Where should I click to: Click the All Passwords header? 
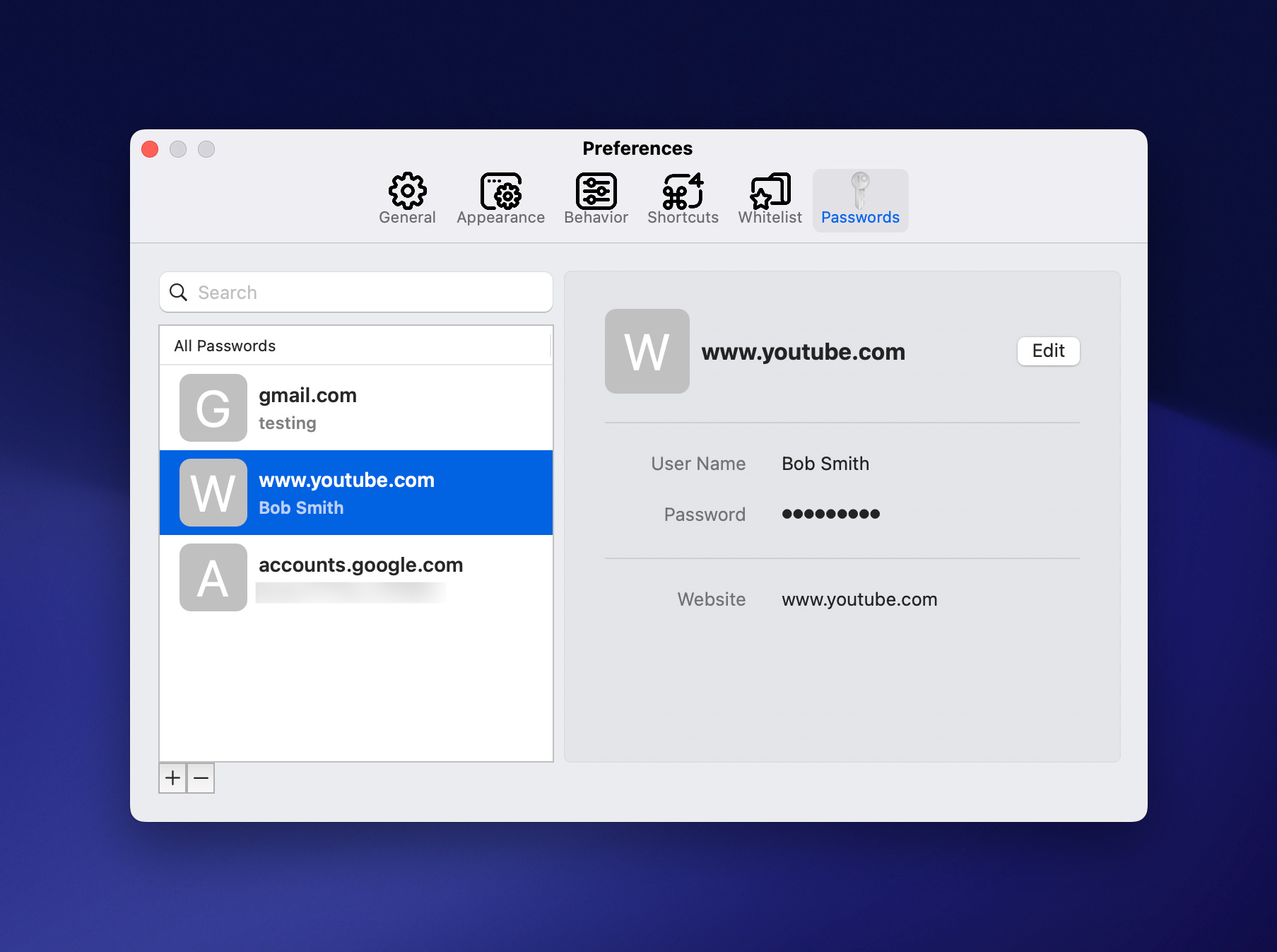(x=225, y=346)
